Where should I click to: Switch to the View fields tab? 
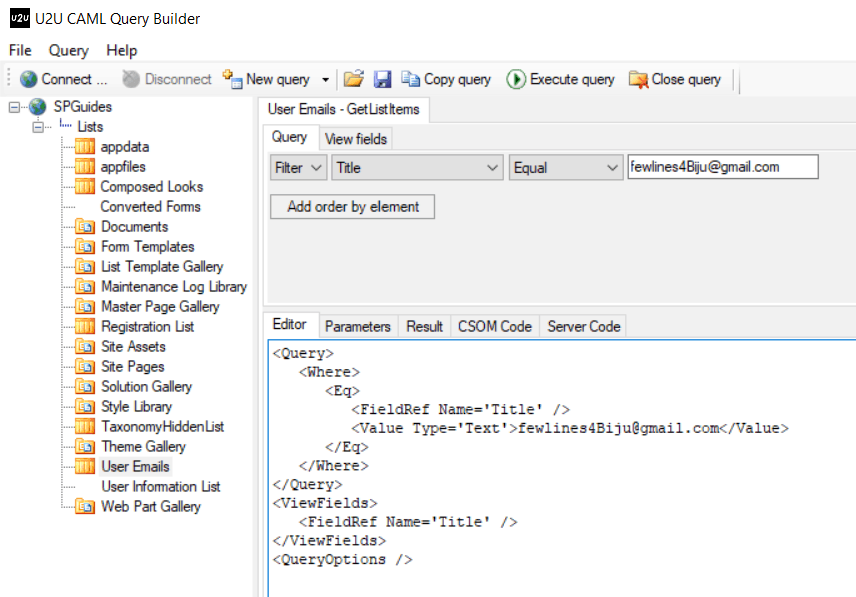(x=356, y=139)
